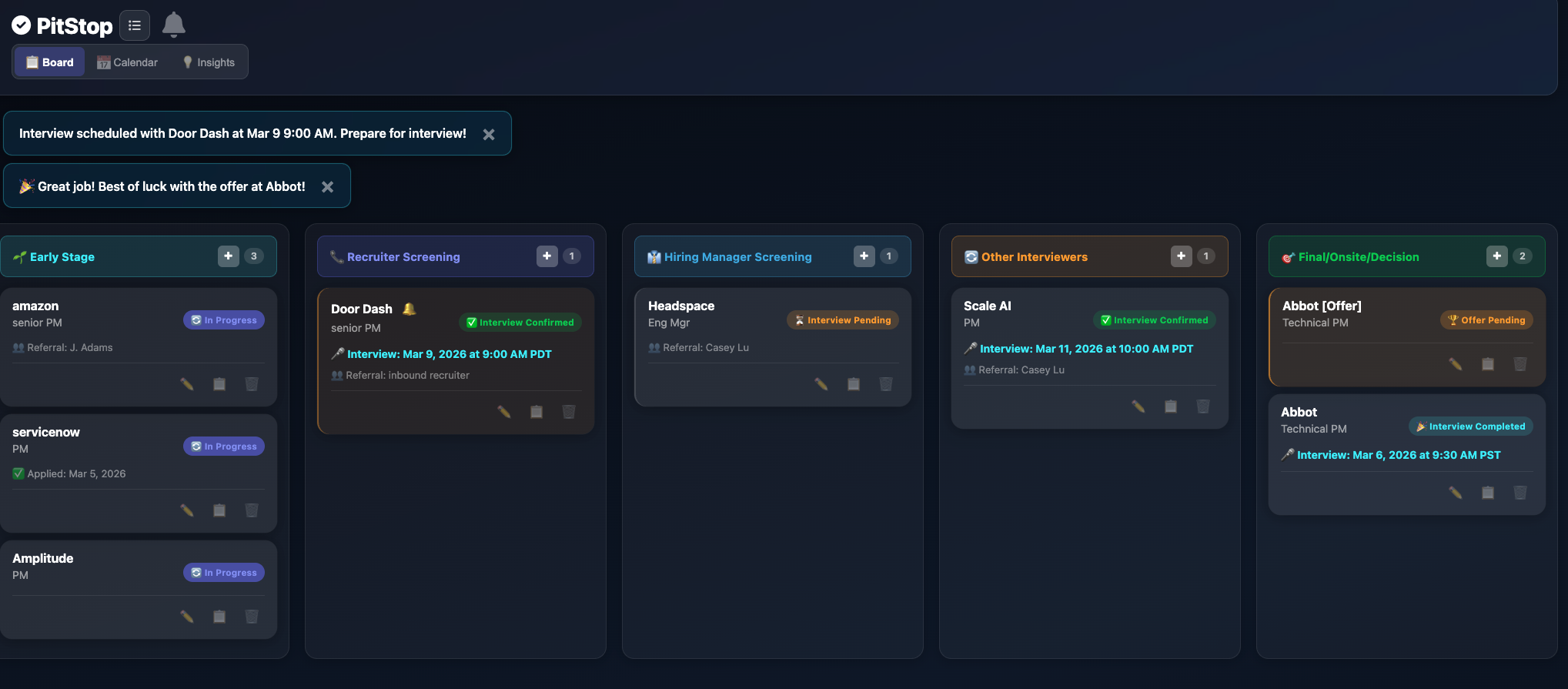Edit the servicenow card

(187, 510)
